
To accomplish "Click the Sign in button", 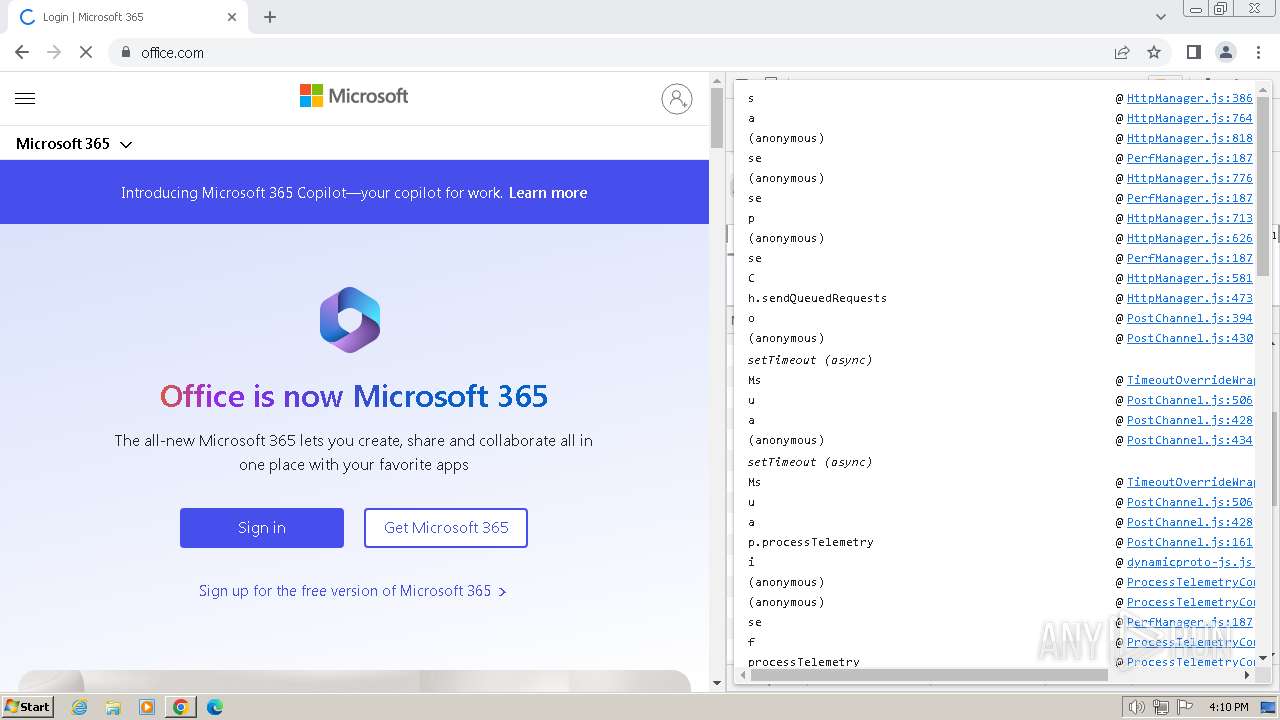I will pyautogui.click(x=262, y=528).
